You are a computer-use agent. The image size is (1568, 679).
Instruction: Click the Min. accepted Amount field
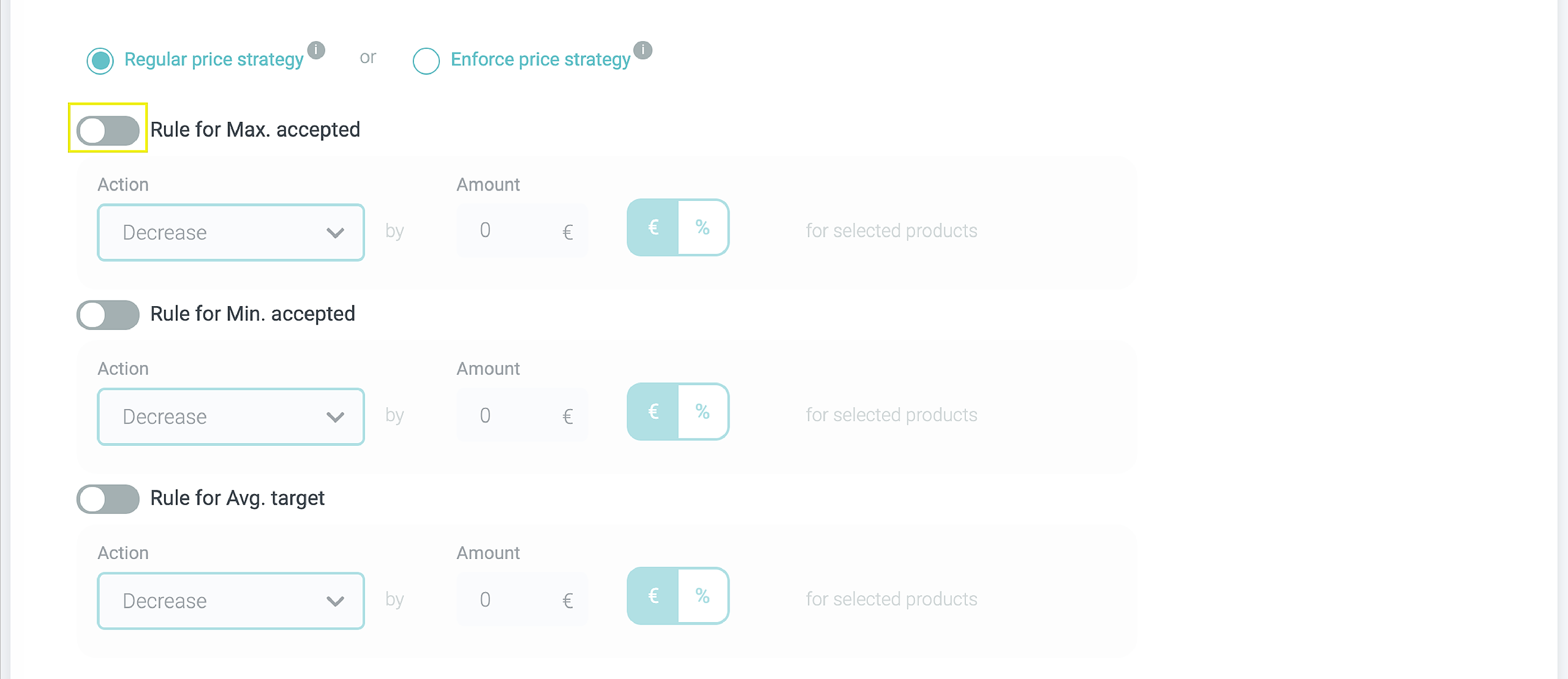[514, 416]
